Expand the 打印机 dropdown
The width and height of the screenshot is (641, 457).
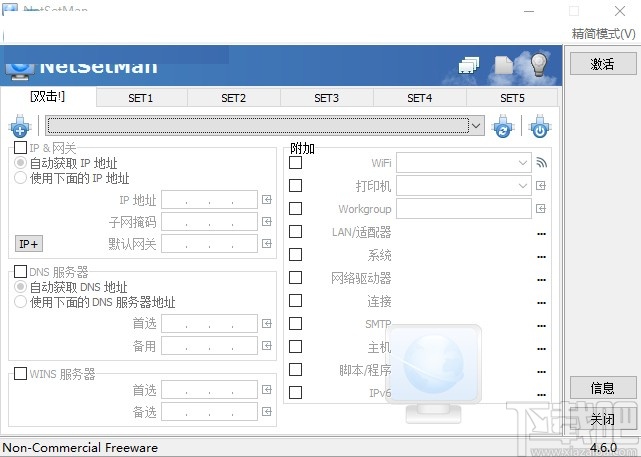pyautogui.click(x=522, y=186)
